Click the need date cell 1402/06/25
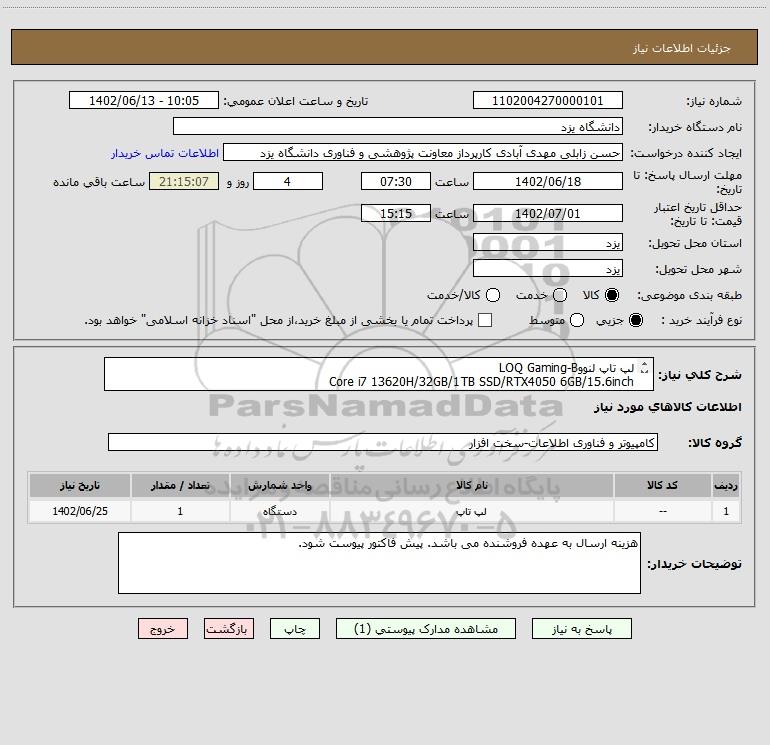Image resolution: width=770 pixels, height=745 pixels. pos(80,511)
